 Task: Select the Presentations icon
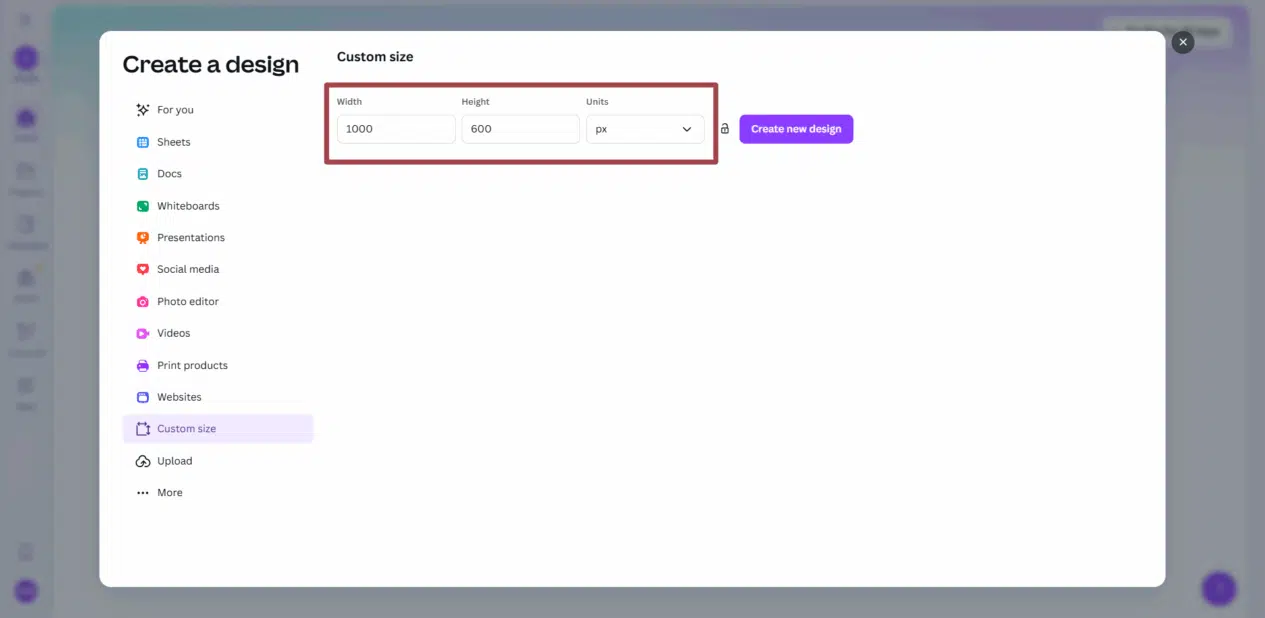[142, 237]
